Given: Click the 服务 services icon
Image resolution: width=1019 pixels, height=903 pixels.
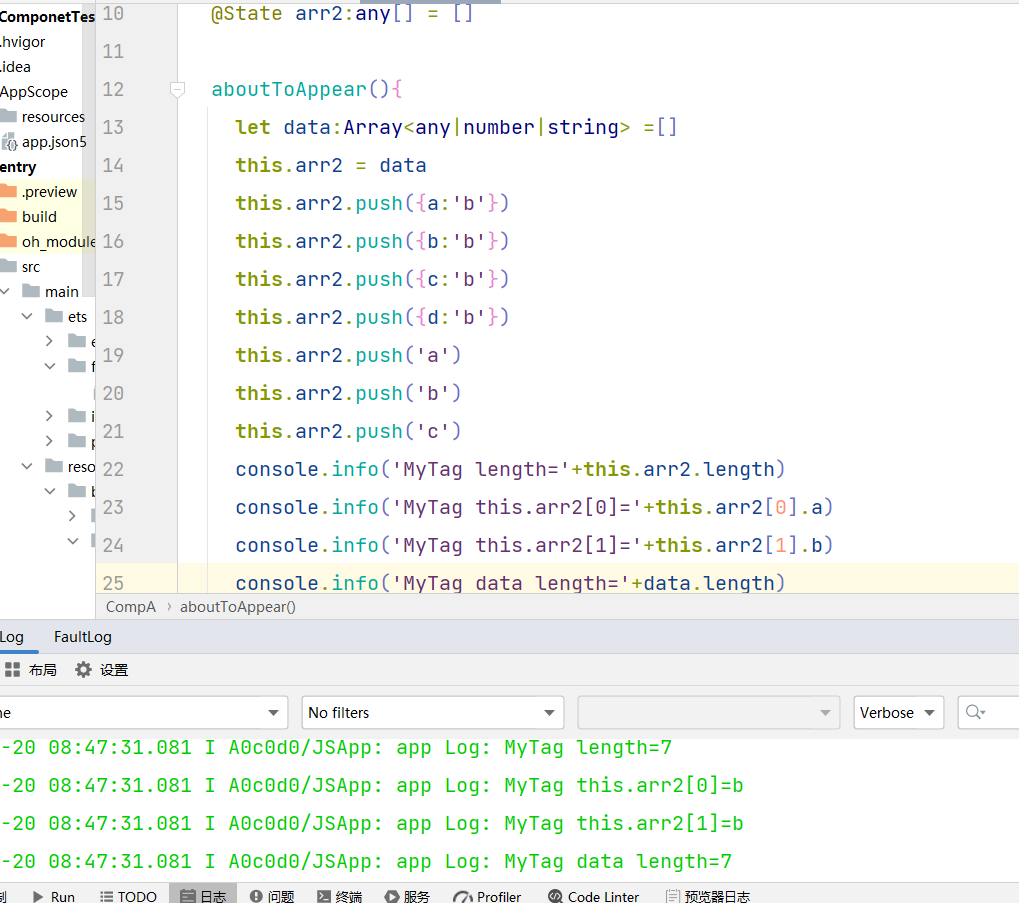Looking at the screenshot, I should coord(391,897).
